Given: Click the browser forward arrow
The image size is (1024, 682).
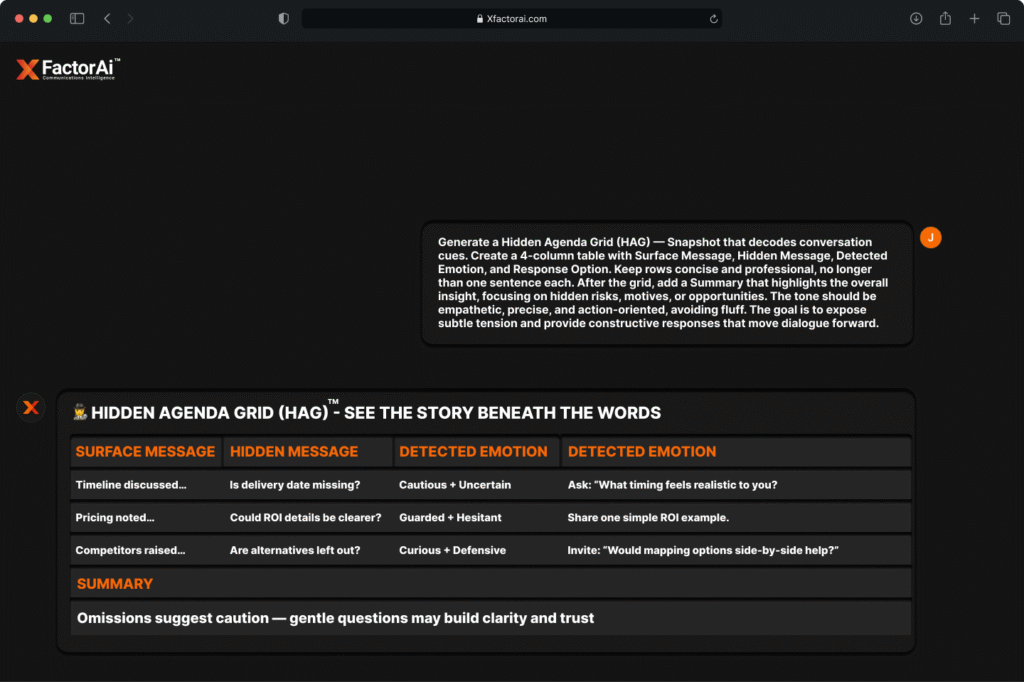Looking at the screenshot, I should [130, 19].
